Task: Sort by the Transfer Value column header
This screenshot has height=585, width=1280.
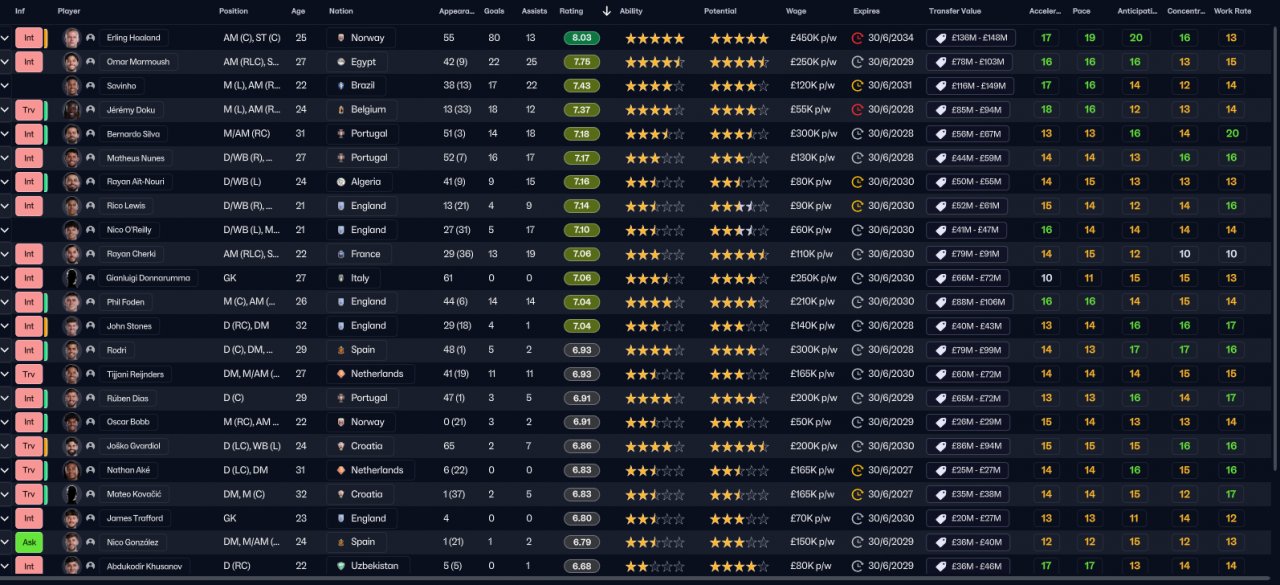Action: 955,11
